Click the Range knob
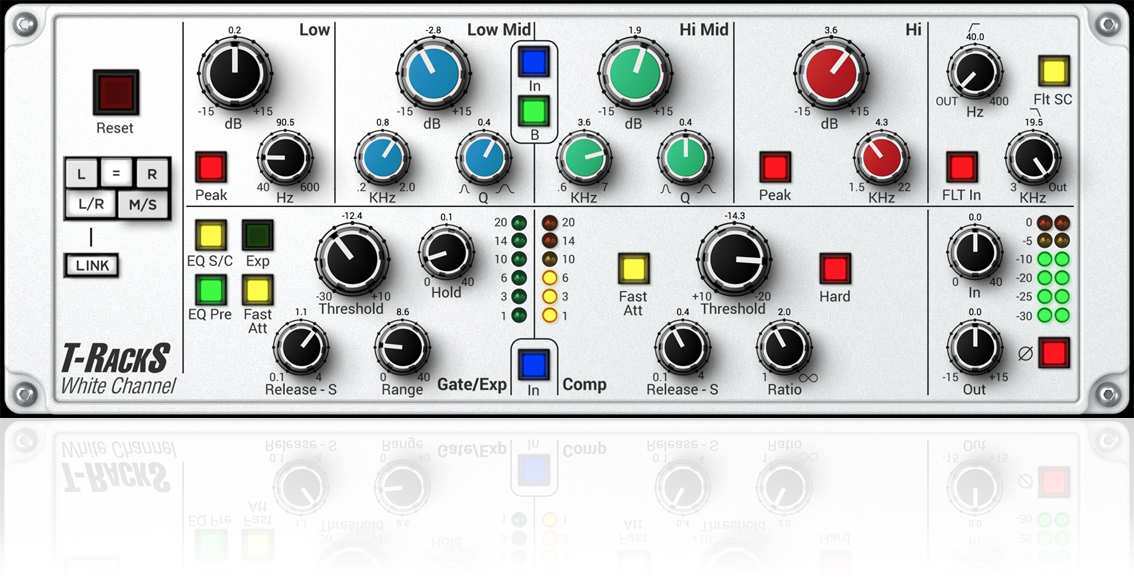Image resolution: width=1134 pixels, height=580 pixels. coord(402,348)
